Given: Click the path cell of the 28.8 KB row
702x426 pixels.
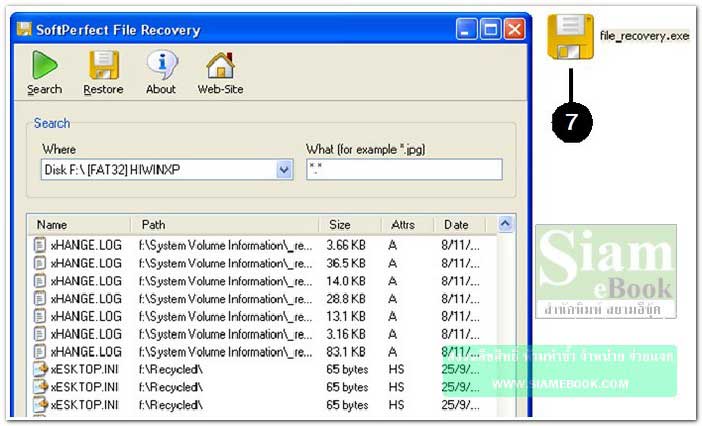Looking at the screenshot, I should pyautogui.click(x=225, y=299).
